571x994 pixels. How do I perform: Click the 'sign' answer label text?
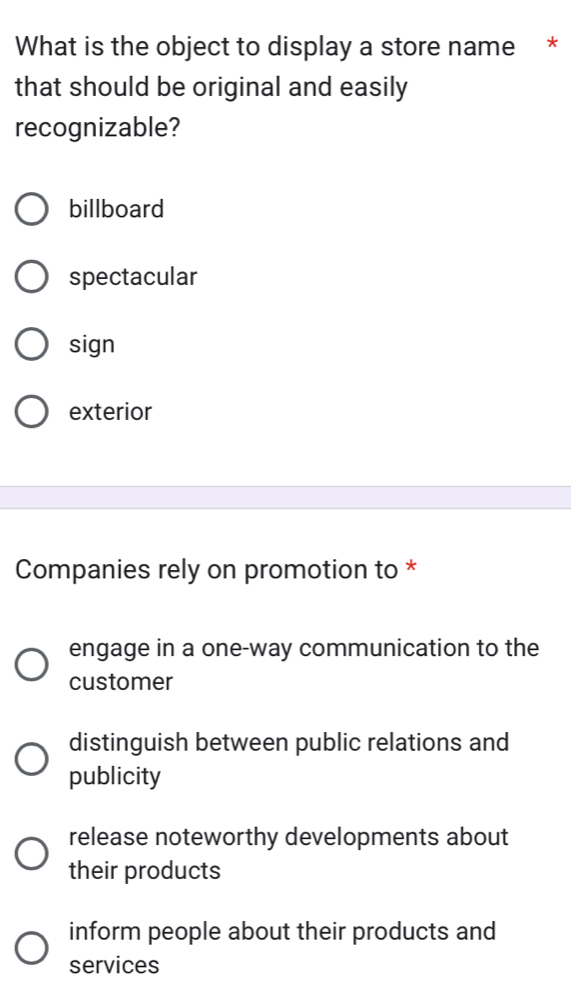click(92, 345)
